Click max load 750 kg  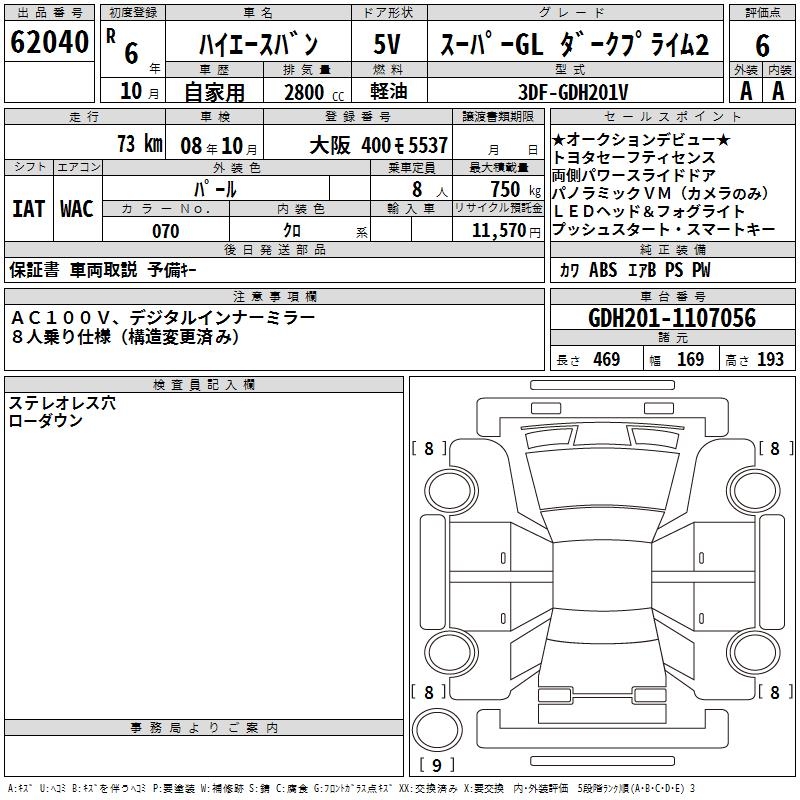(515, 189)
